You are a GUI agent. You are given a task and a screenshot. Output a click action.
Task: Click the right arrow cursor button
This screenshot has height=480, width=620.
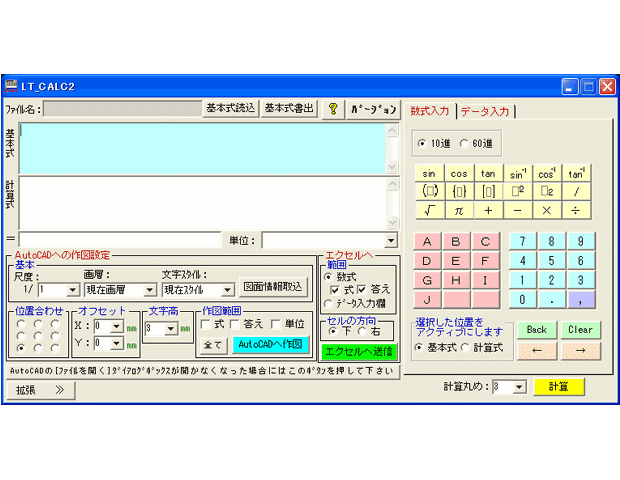pos(580,351)
